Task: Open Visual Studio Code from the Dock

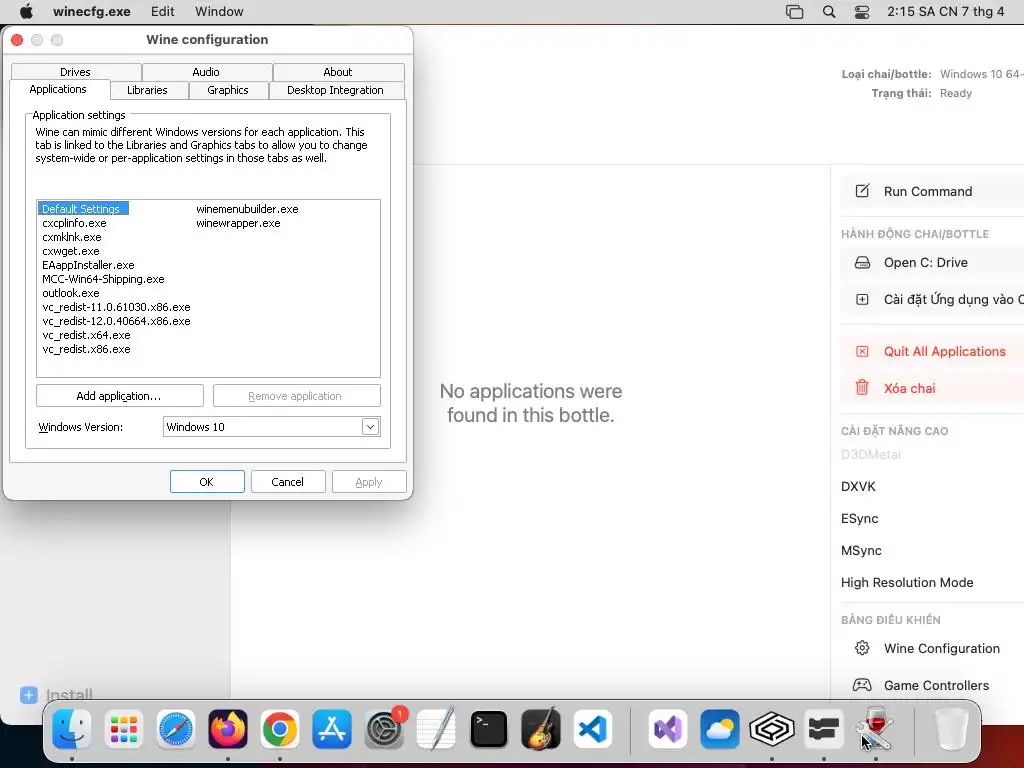Action: pyautogui.click(x=593, y=729)
